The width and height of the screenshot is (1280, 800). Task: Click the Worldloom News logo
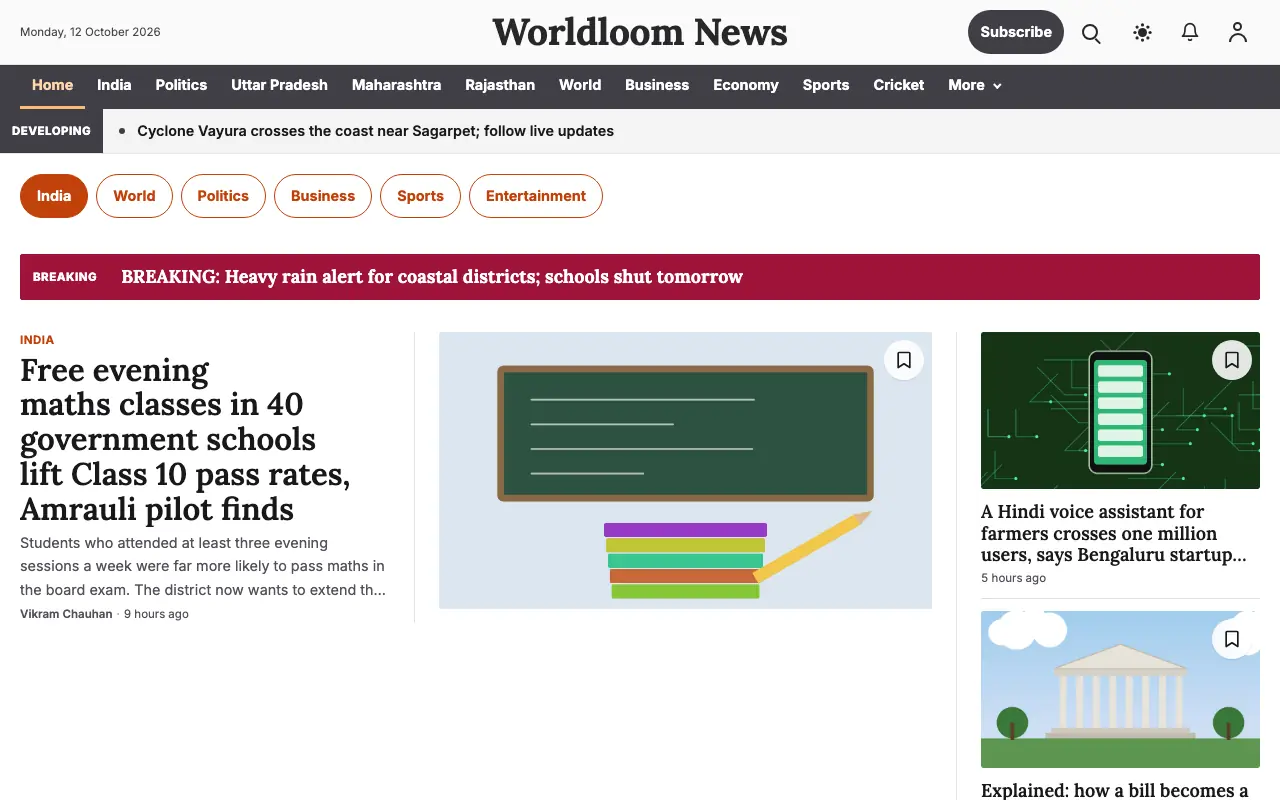(x=640, y=32)
